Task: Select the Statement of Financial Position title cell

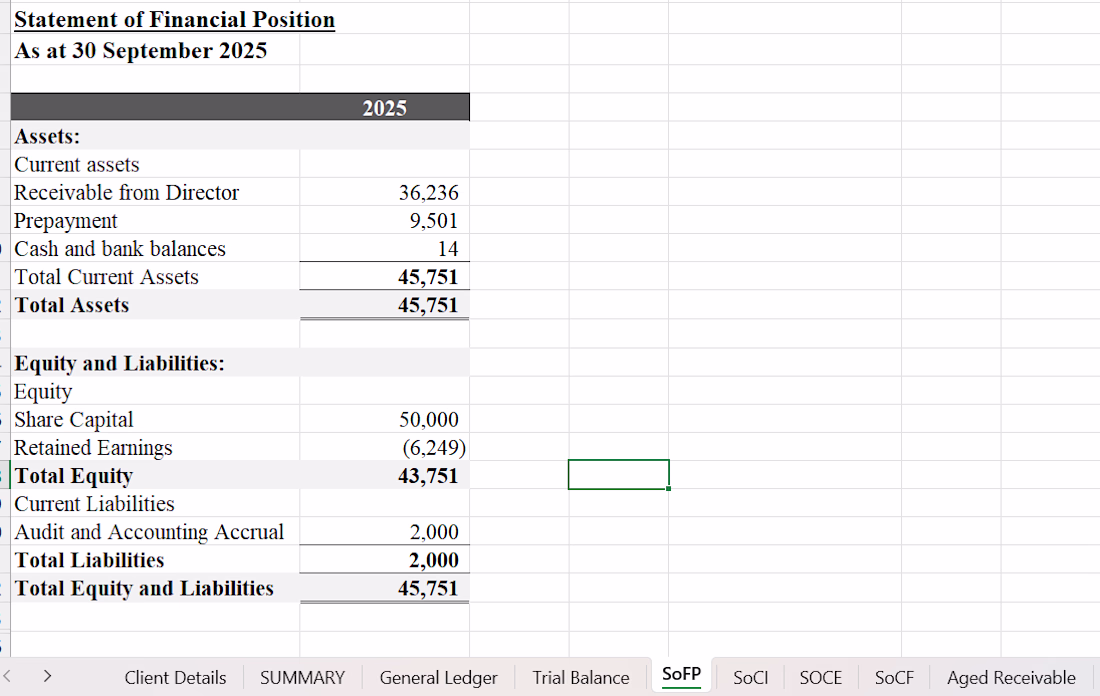Action: pyautogui.click(x=174, y=20)
